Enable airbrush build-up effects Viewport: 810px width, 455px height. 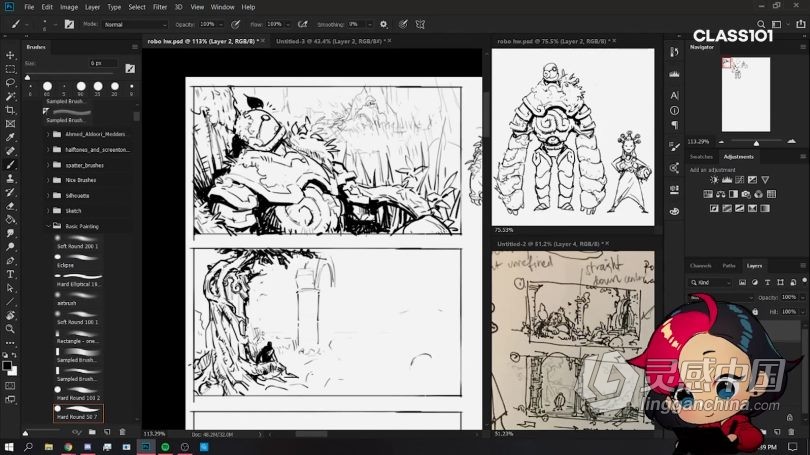tap(303, 24)
